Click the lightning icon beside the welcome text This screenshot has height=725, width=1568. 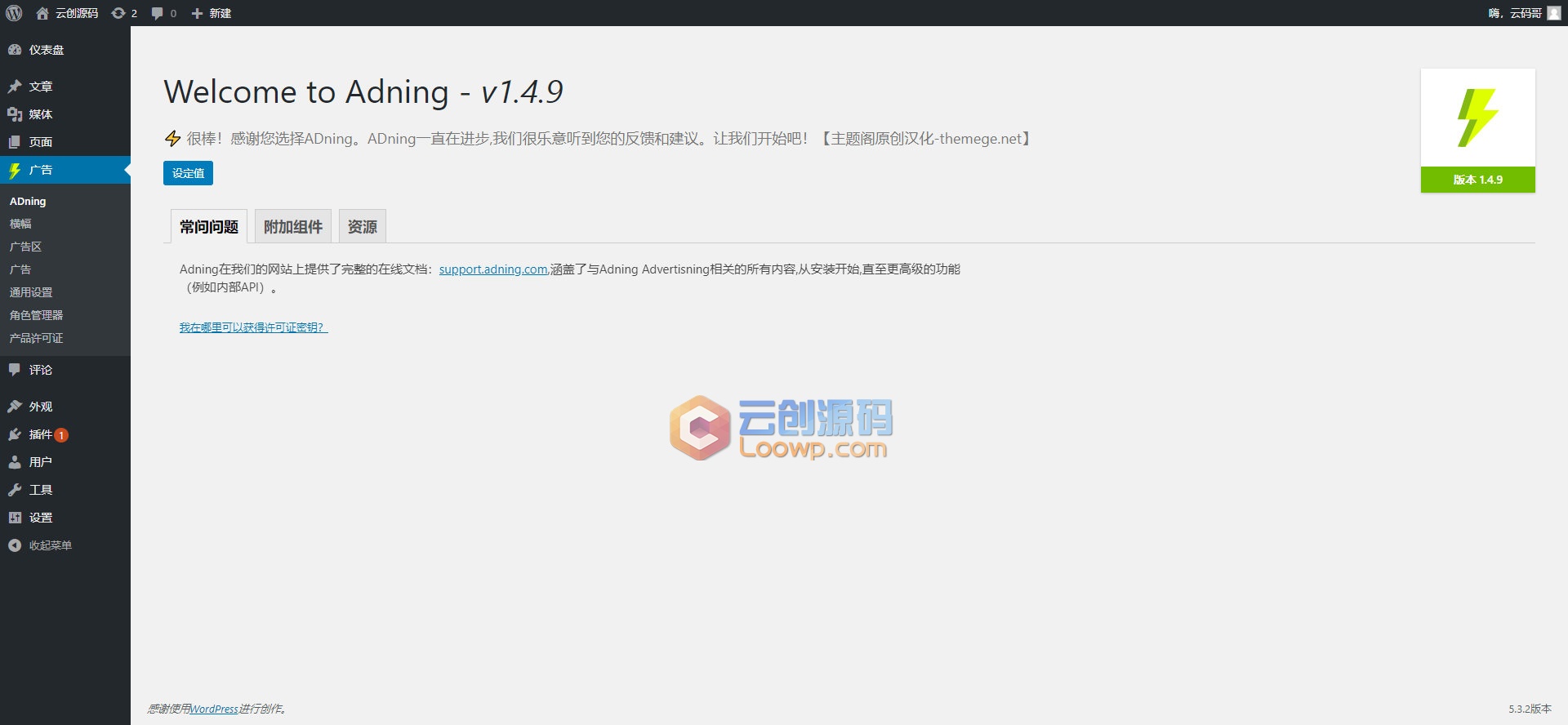(172, 139)
